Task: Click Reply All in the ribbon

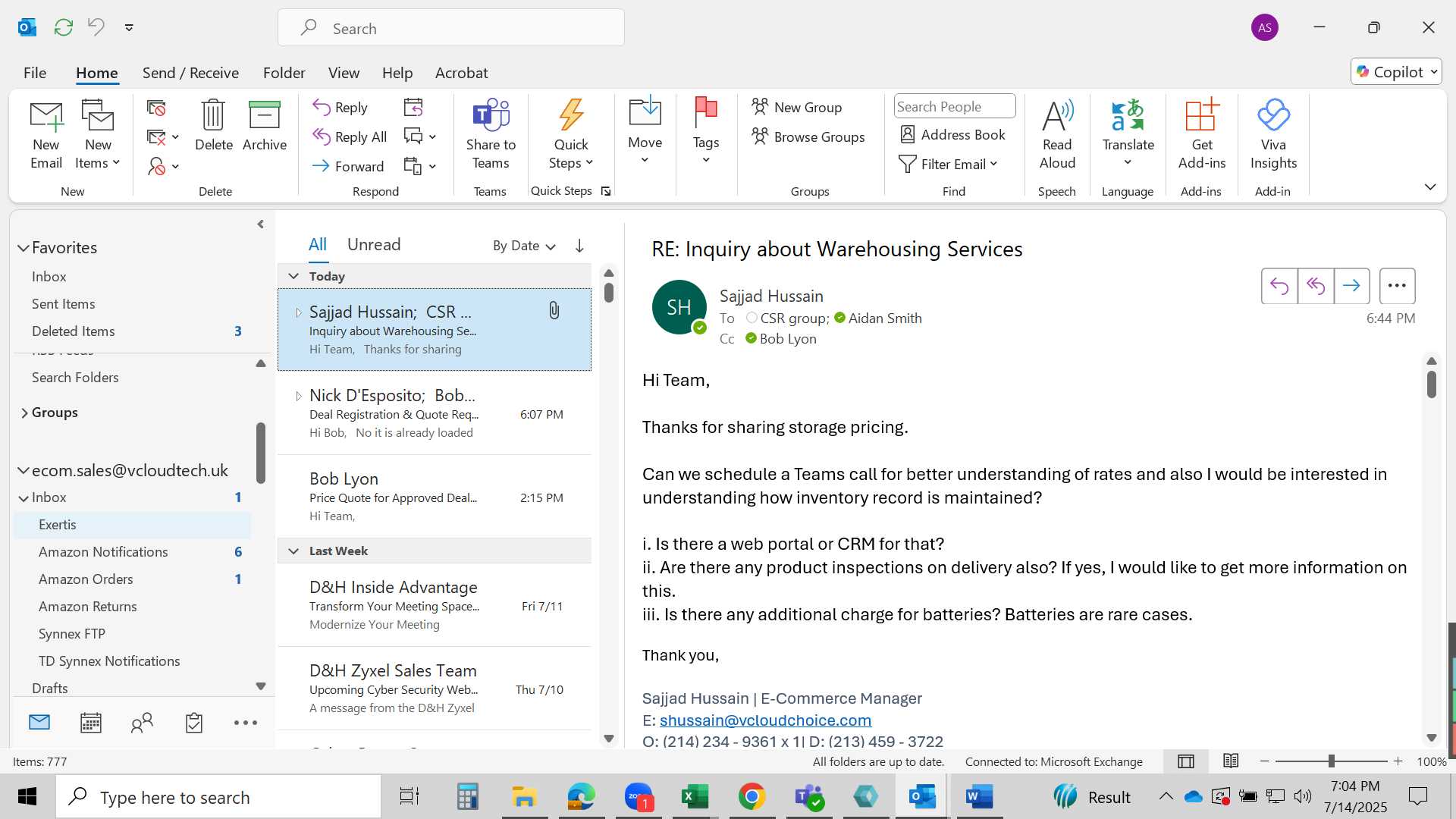Action: pyautogui.click(x=350, y=136)
